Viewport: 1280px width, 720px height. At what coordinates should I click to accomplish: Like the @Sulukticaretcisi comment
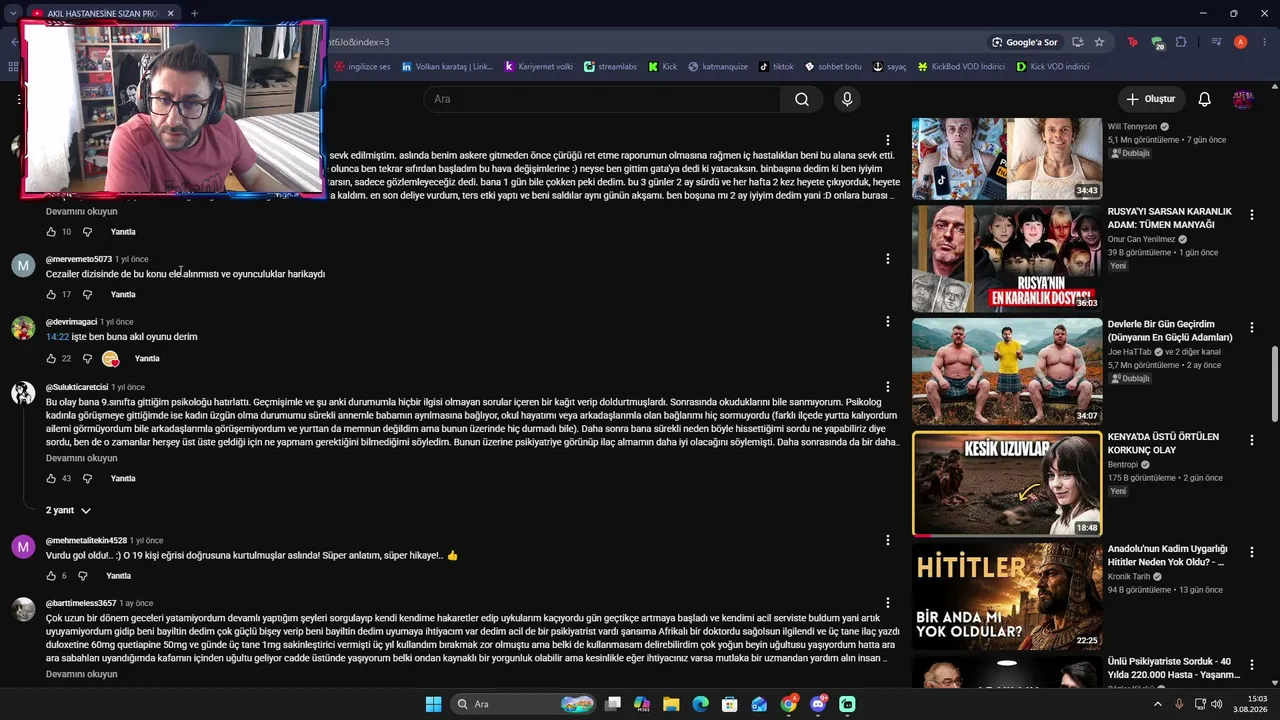[x=51, y=479]
